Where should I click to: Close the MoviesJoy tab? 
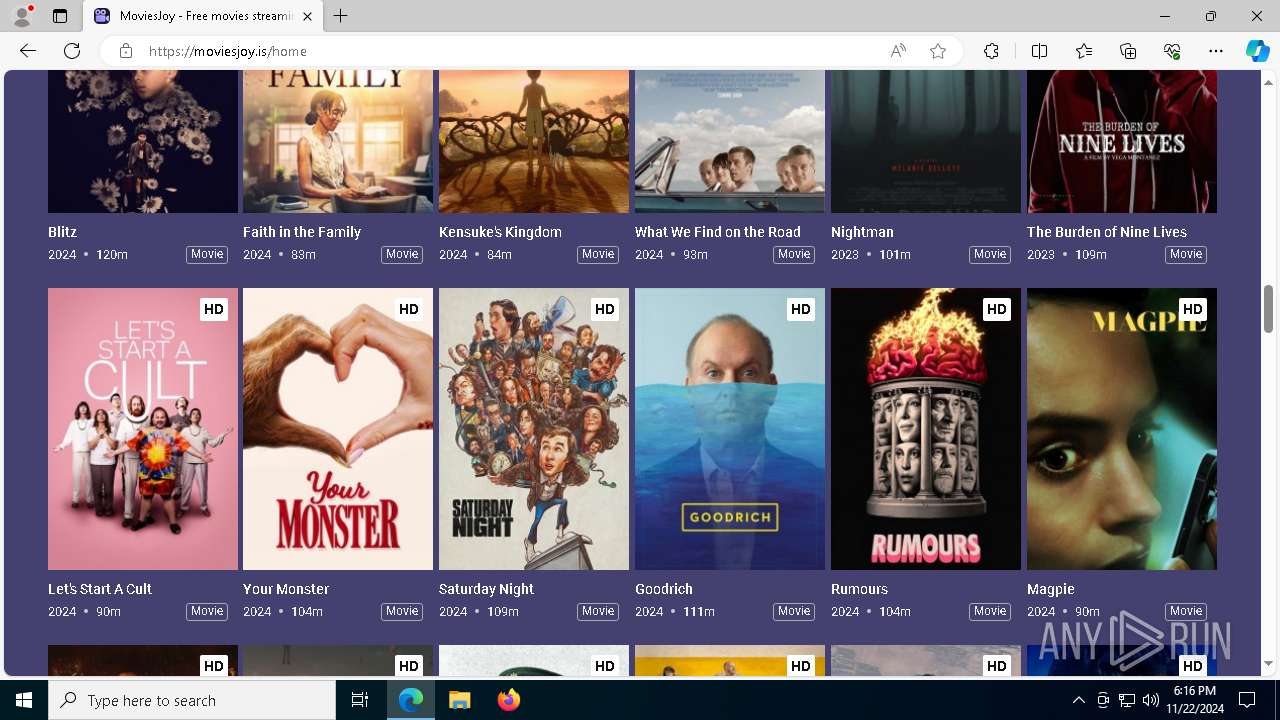[307, 16]
